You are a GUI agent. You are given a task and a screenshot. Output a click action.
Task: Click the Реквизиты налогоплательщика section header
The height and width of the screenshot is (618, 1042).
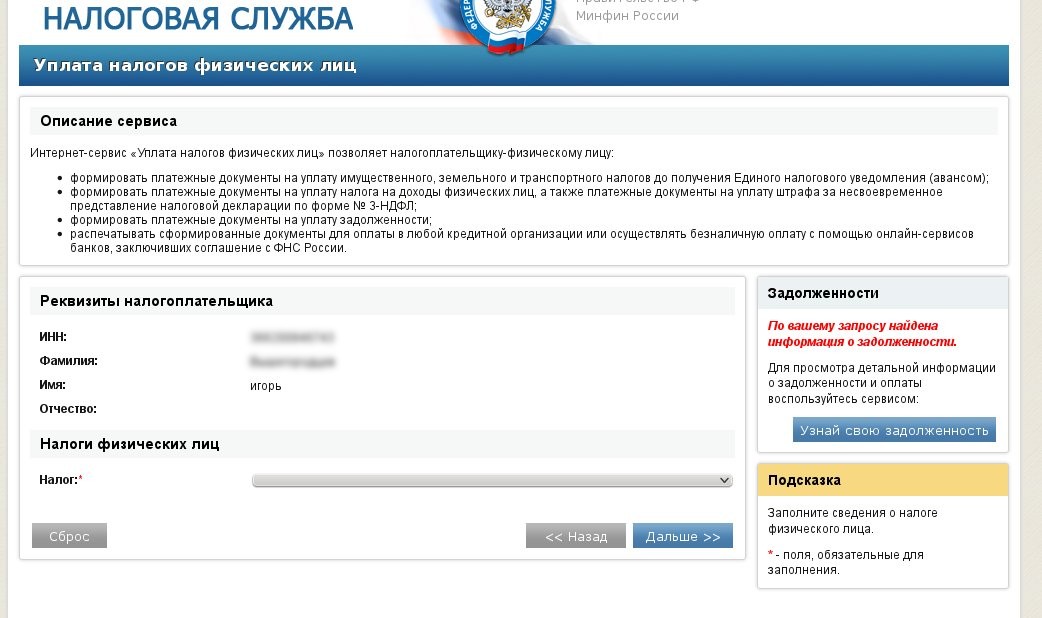coord(156,301)
